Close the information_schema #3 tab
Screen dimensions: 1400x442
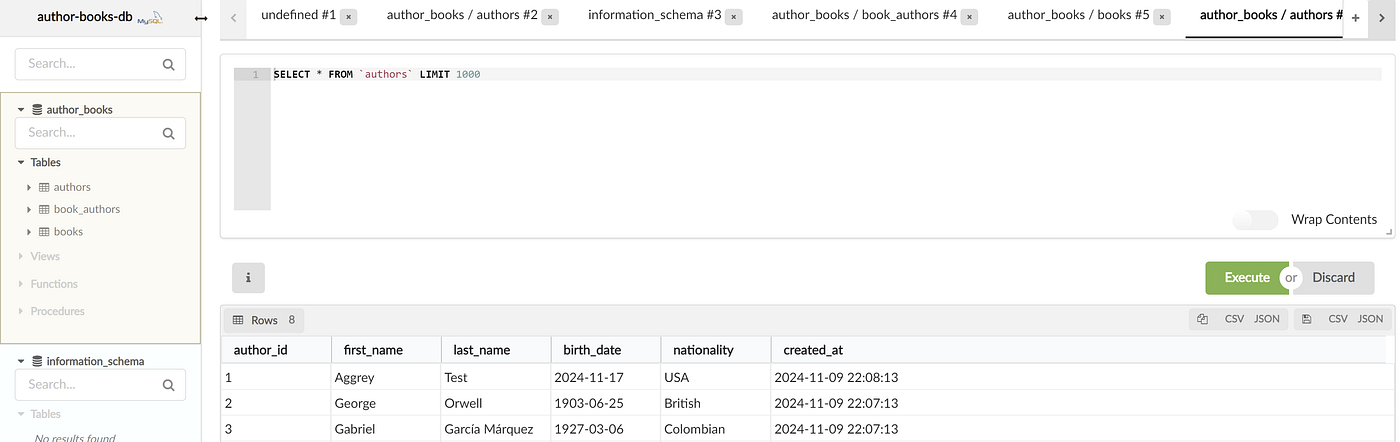[734, 17]
